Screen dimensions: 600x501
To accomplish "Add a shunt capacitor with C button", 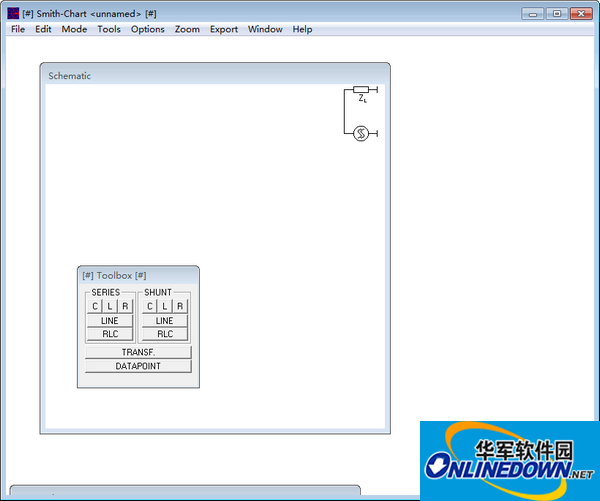I will pos(150,306).
